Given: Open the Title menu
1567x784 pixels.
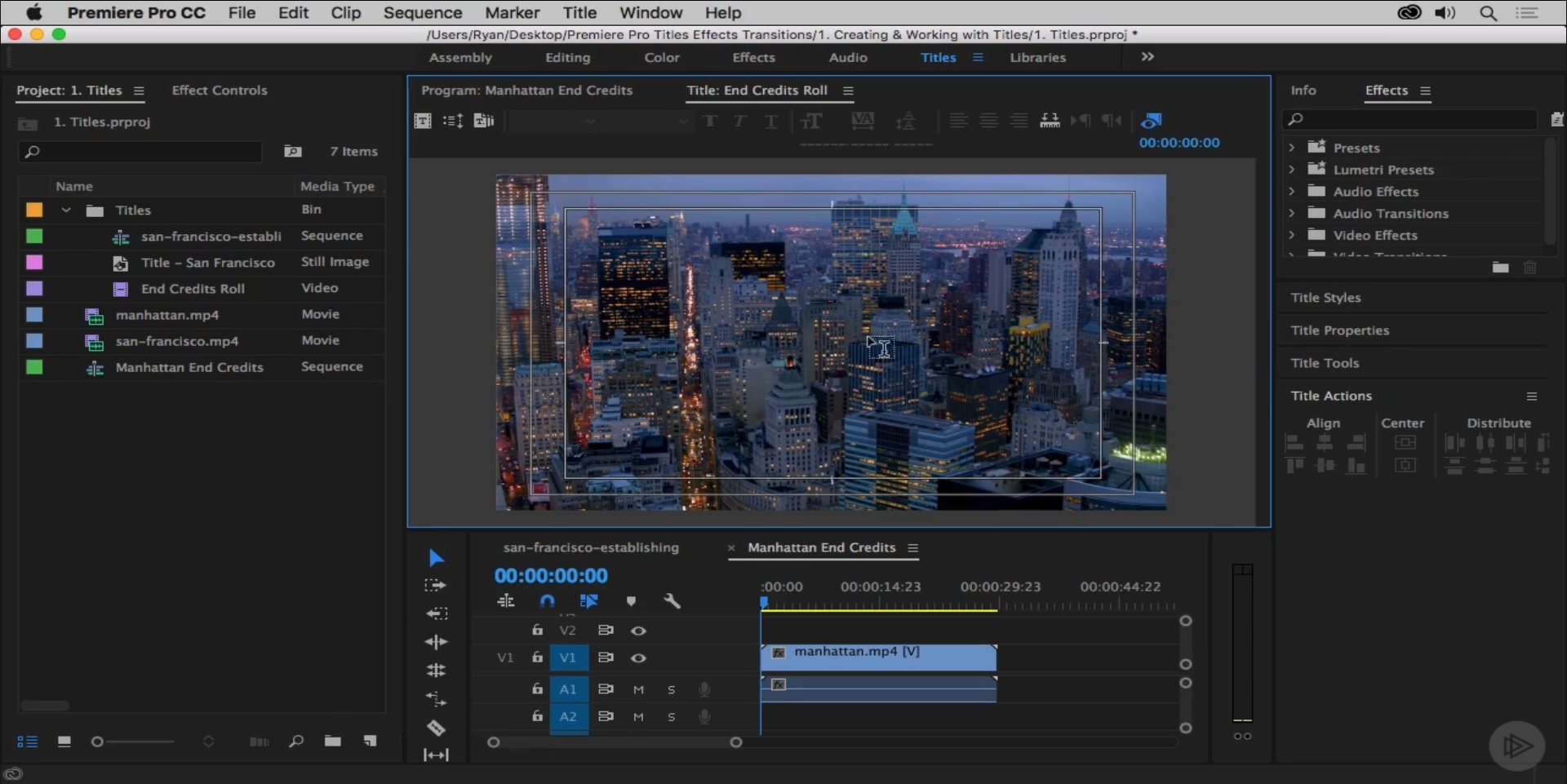Looking at the screenshot, I should tap(579, 13).
